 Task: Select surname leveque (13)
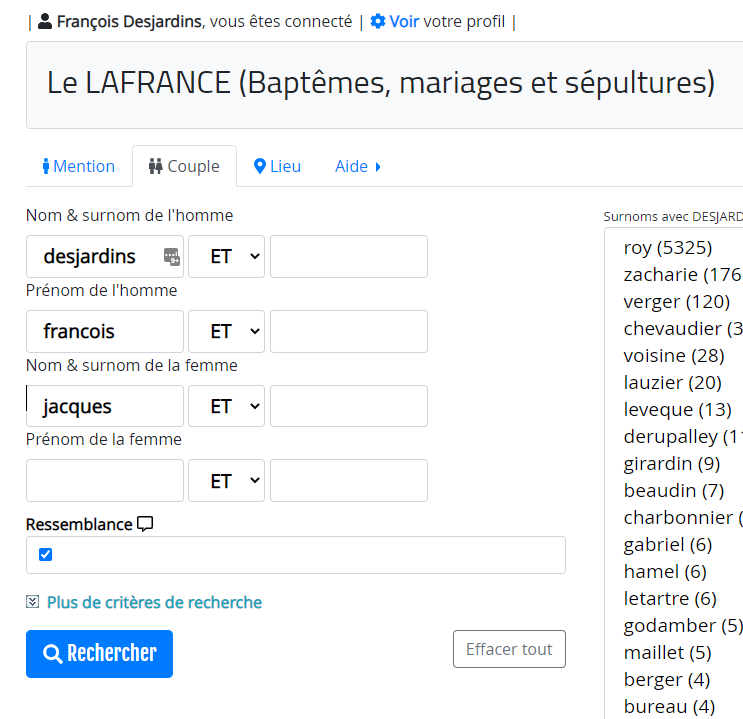(678, 410)
